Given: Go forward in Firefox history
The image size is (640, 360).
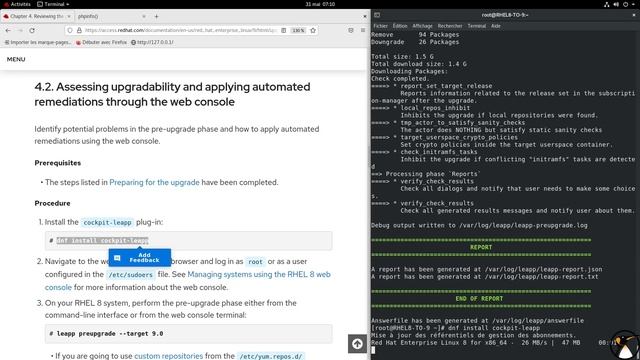Looking at the screenshot, I should click(x=20, y=31).
